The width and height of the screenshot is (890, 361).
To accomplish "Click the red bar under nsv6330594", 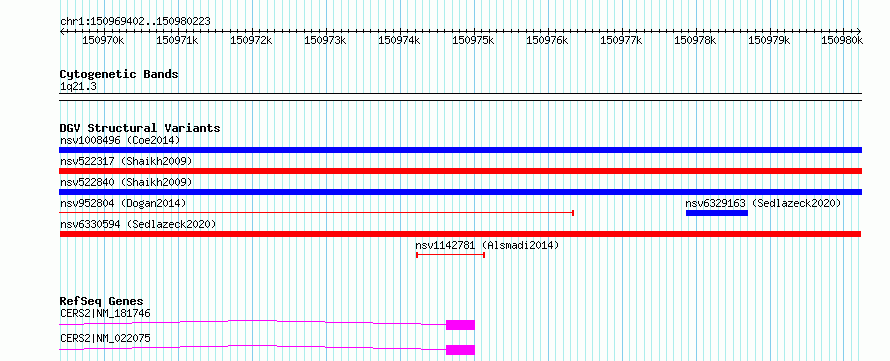I will [x=460, y=234].
